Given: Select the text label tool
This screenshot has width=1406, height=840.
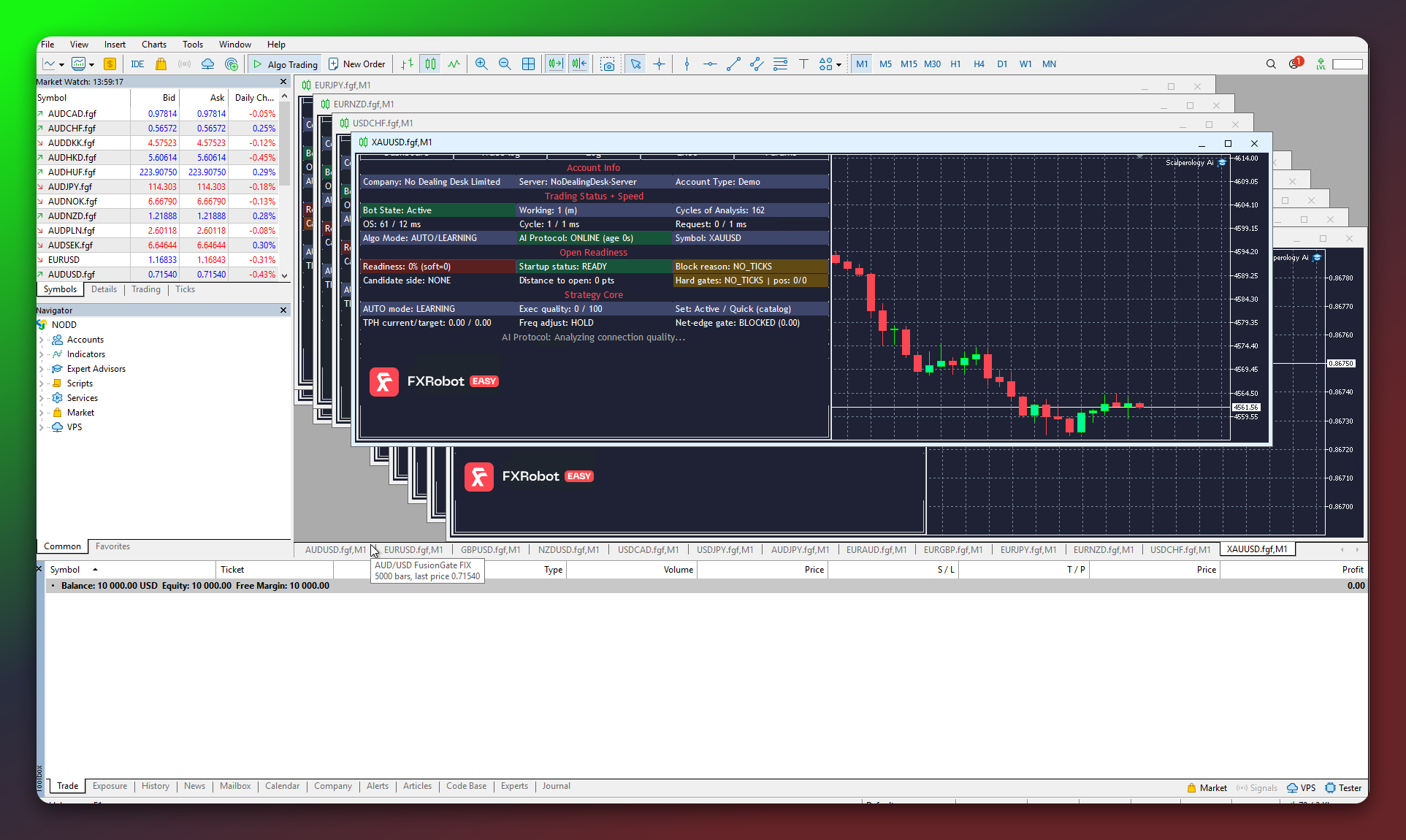Looking at the screenshot, I should pyautogui.click(x=803, y=64).
